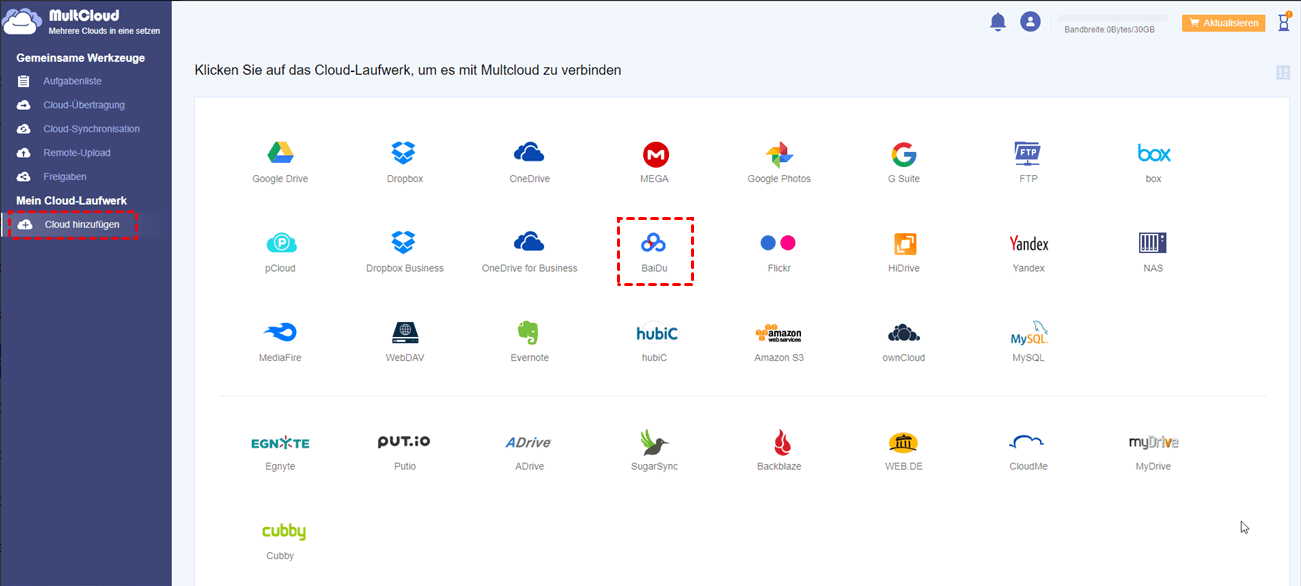Open the user account avatar menu
The image size is (1301, 586).
pyautogui.click(x=1030, y=21)
